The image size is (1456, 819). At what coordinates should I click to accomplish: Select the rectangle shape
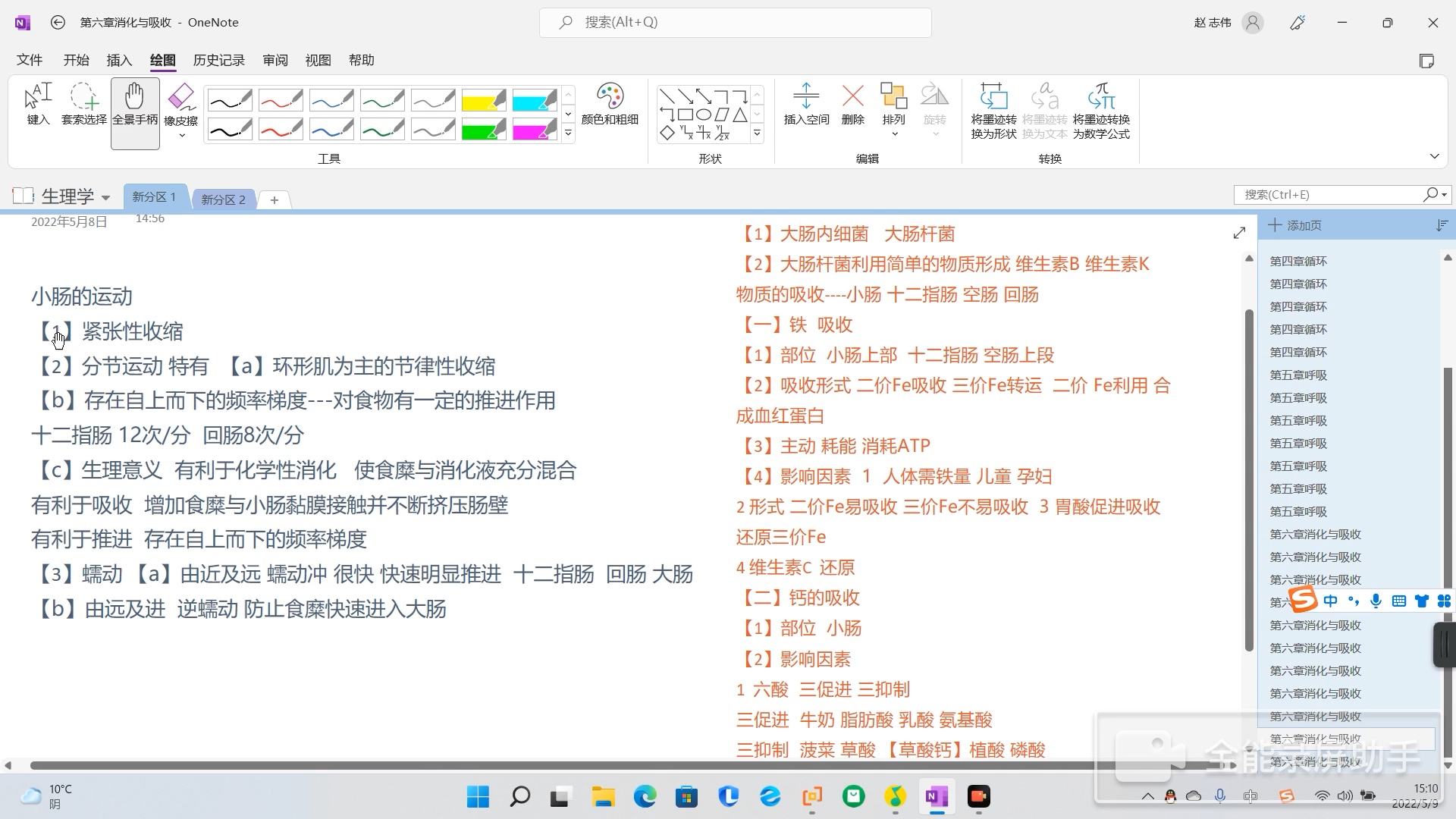coord(685,115)
